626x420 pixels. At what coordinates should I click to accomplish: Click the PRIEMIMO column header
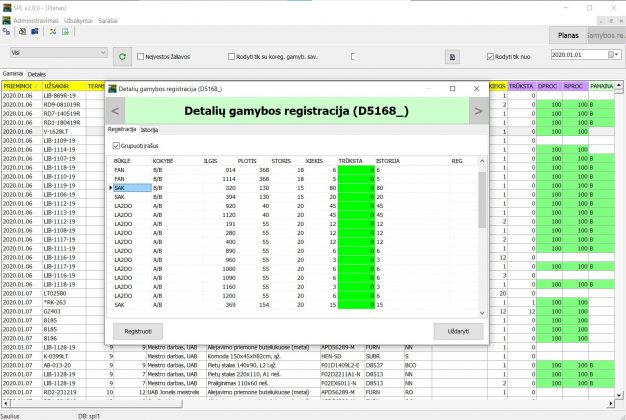pyautogui.click(x=18, y=87)
